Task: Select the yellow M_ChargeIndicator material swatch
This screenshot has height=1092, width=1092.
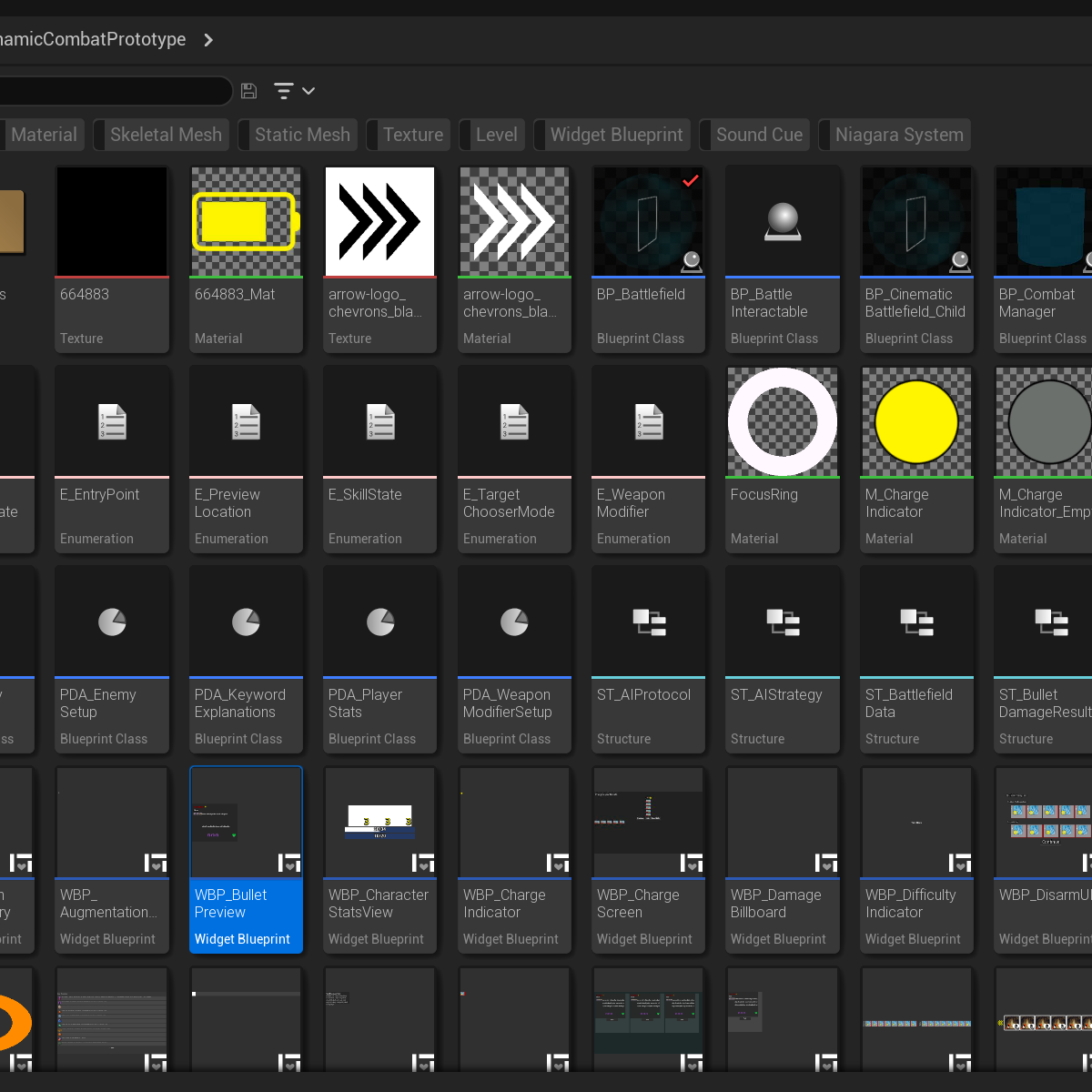Action: pyautogui.click(x=916, y=422)
